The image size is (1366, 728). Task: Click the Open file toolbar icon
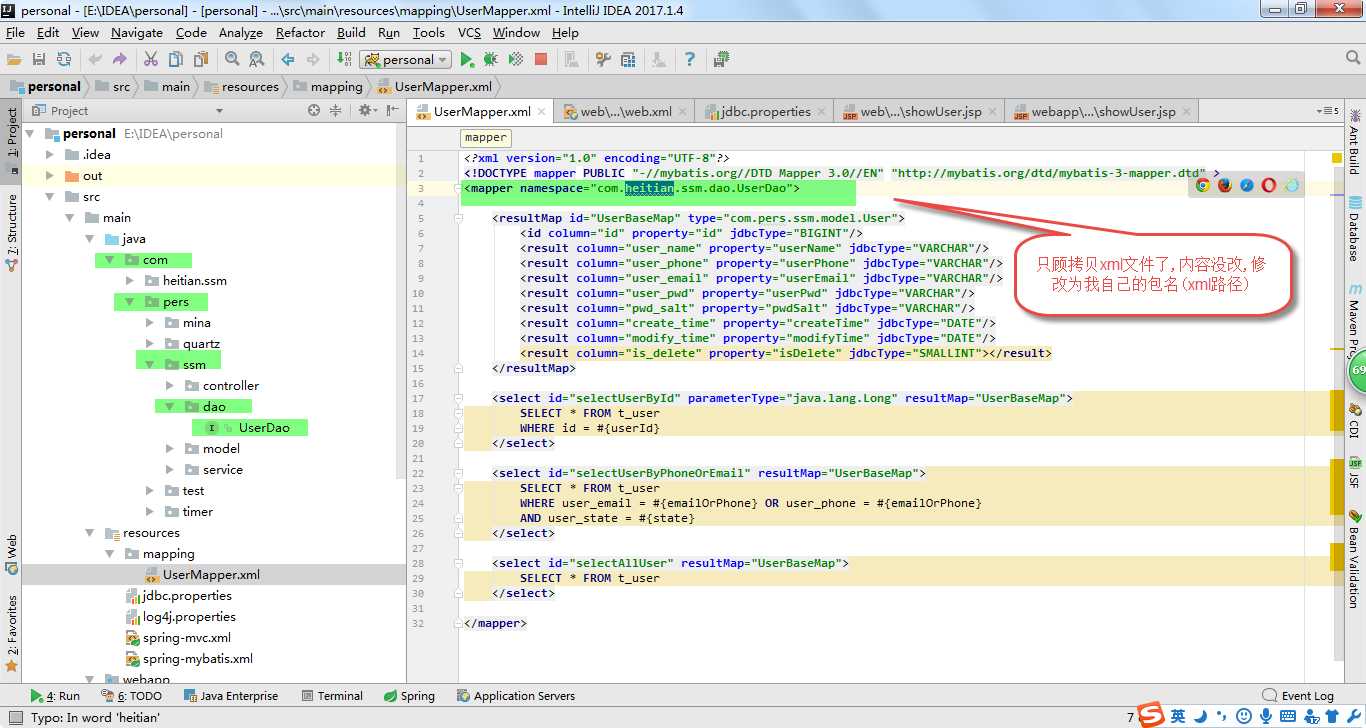(14, 60)
